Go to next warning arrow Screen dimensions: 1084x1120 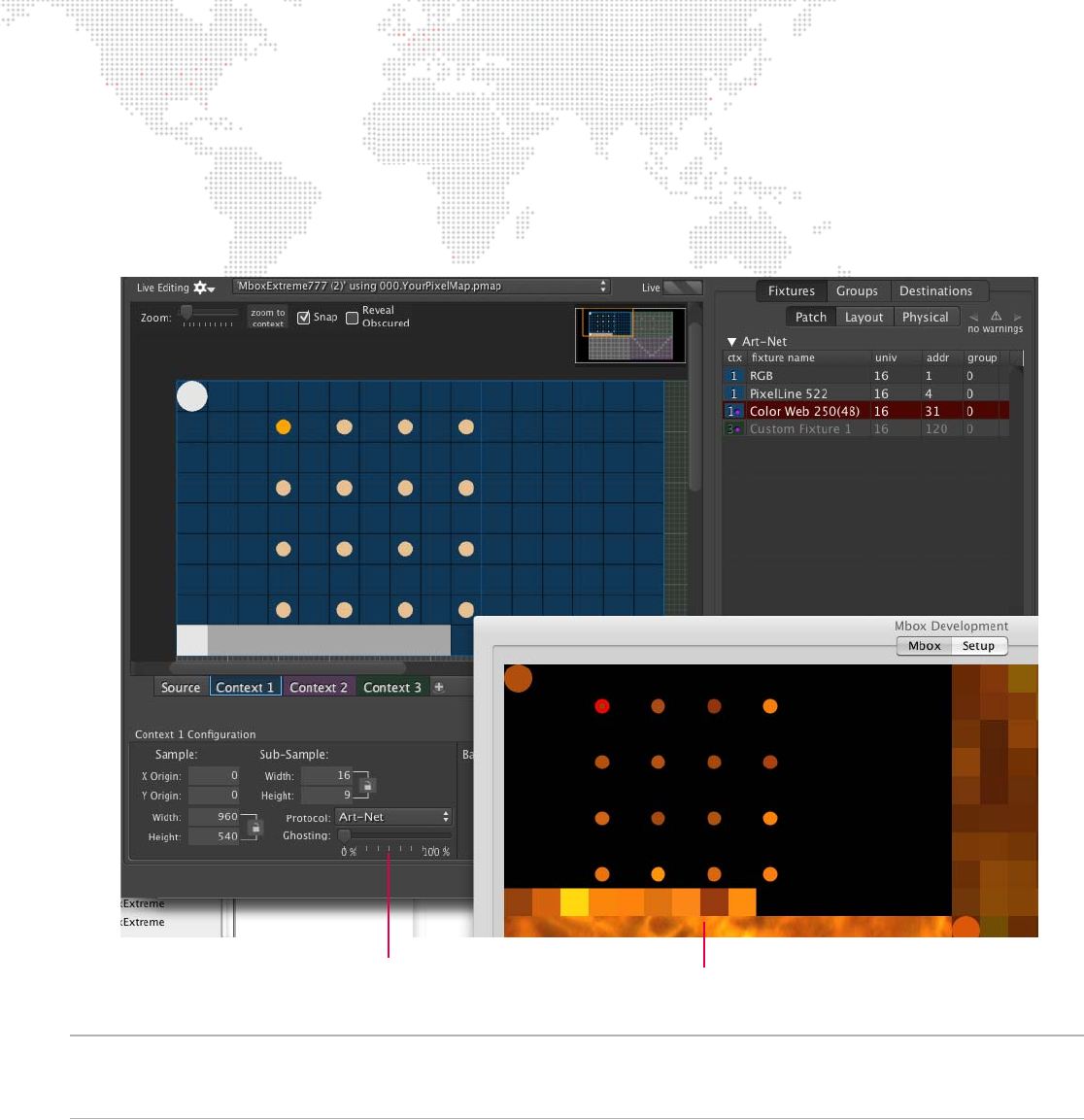point(1018,317)
